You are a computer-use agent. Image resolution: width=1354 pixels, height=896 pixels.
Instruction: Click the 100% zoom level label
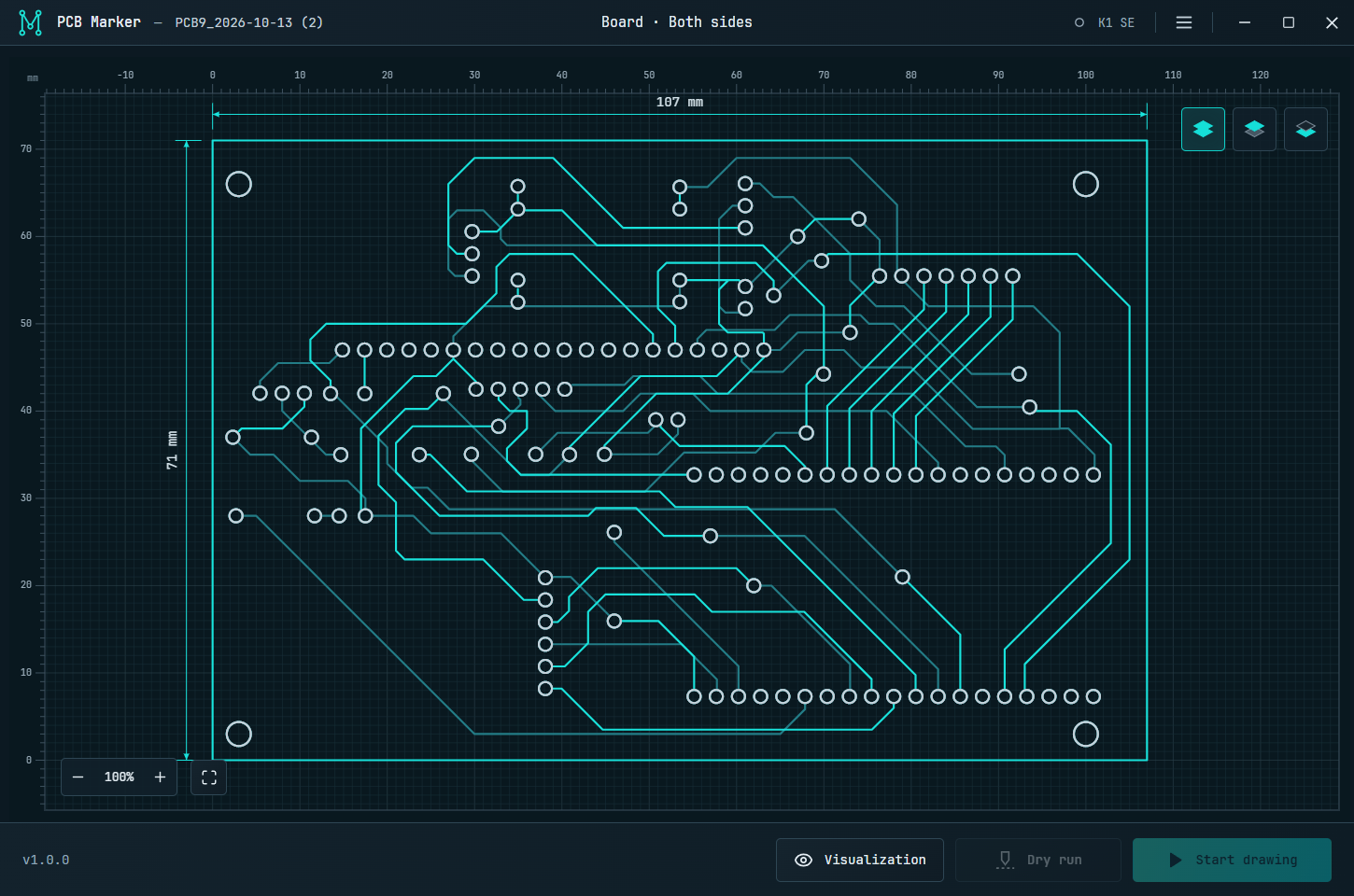click(x=120, y=777)
